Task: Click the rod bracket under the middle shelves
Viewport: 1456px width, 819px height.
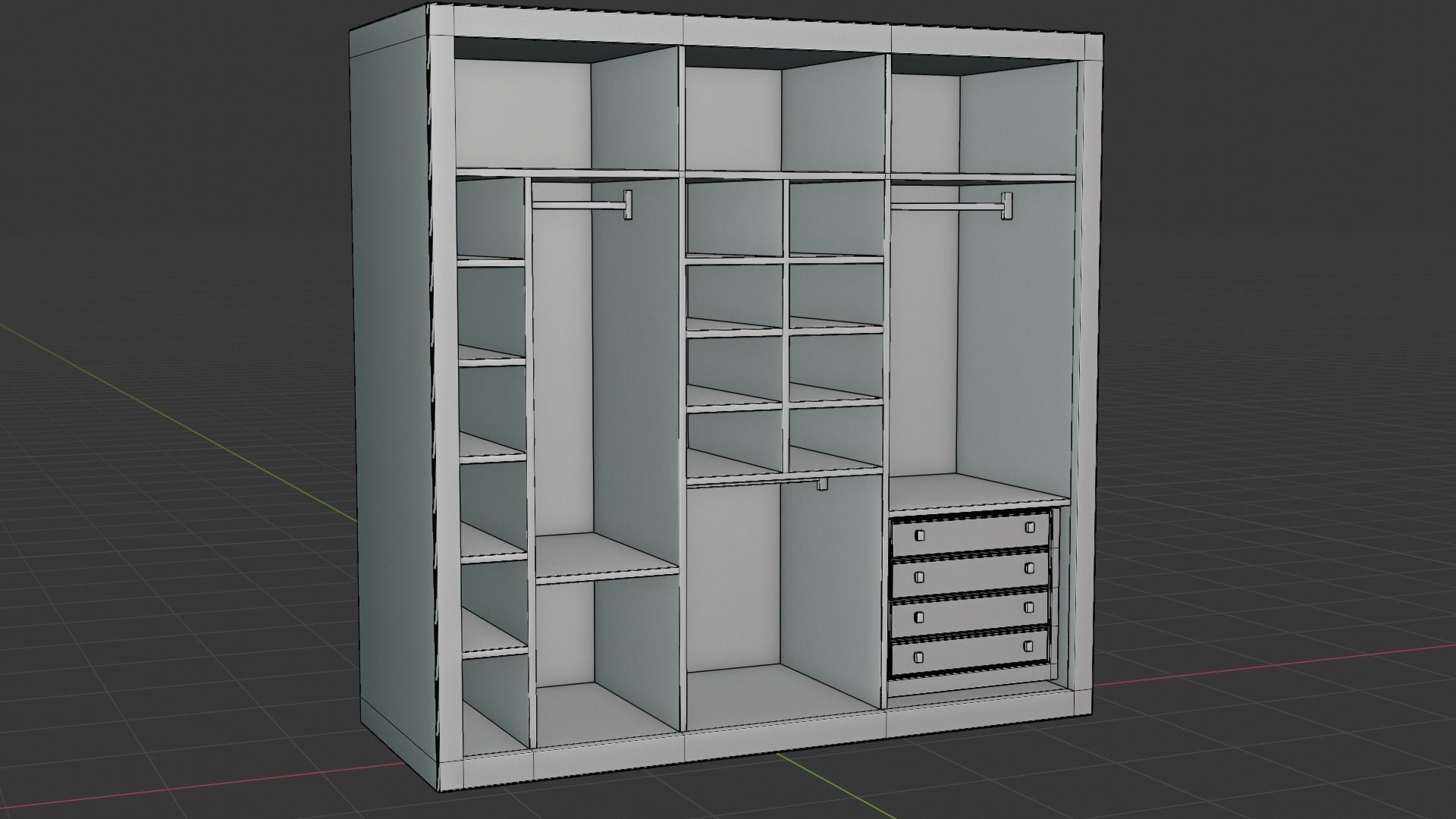Action: [822, 484]
